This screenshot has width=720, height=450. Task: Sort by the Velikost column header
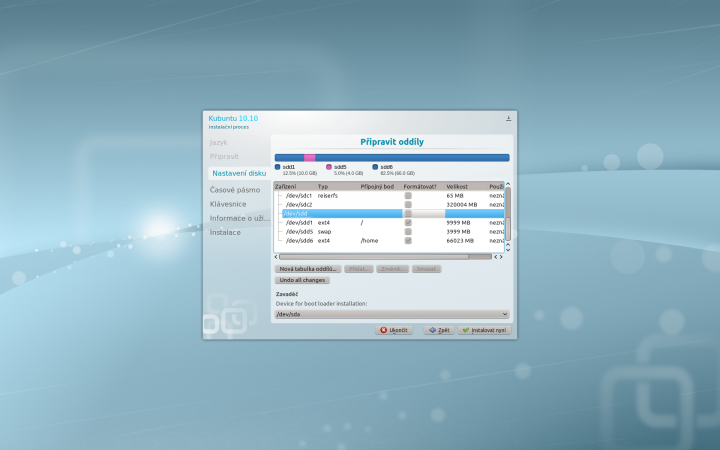(x=466, y=186)
